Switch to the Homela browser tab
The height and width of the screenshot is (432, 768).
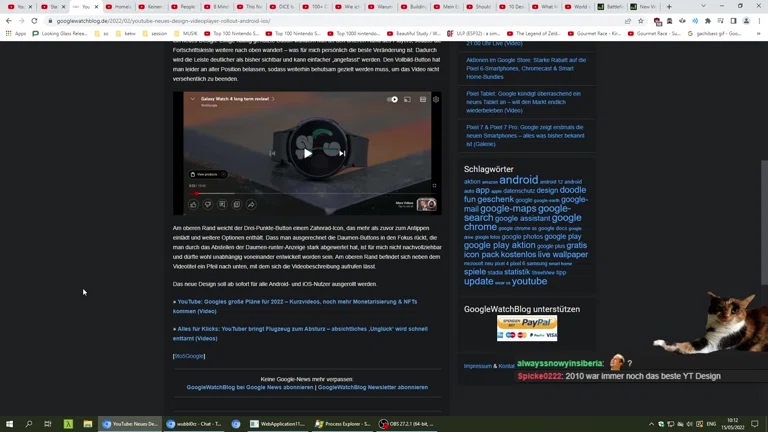pyautogui.click(x=118, y=7)
